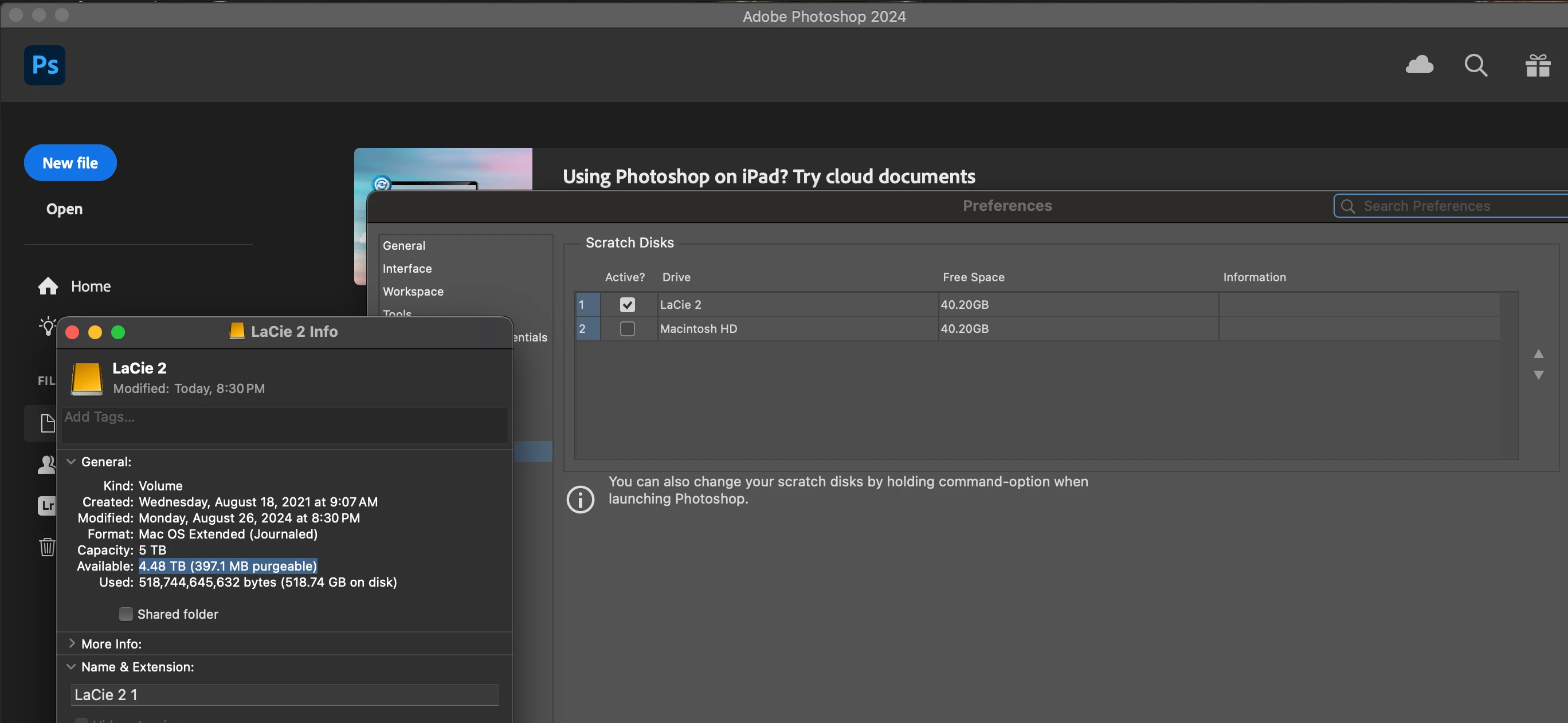Open the What's New gift icon

coord(1538,65)
